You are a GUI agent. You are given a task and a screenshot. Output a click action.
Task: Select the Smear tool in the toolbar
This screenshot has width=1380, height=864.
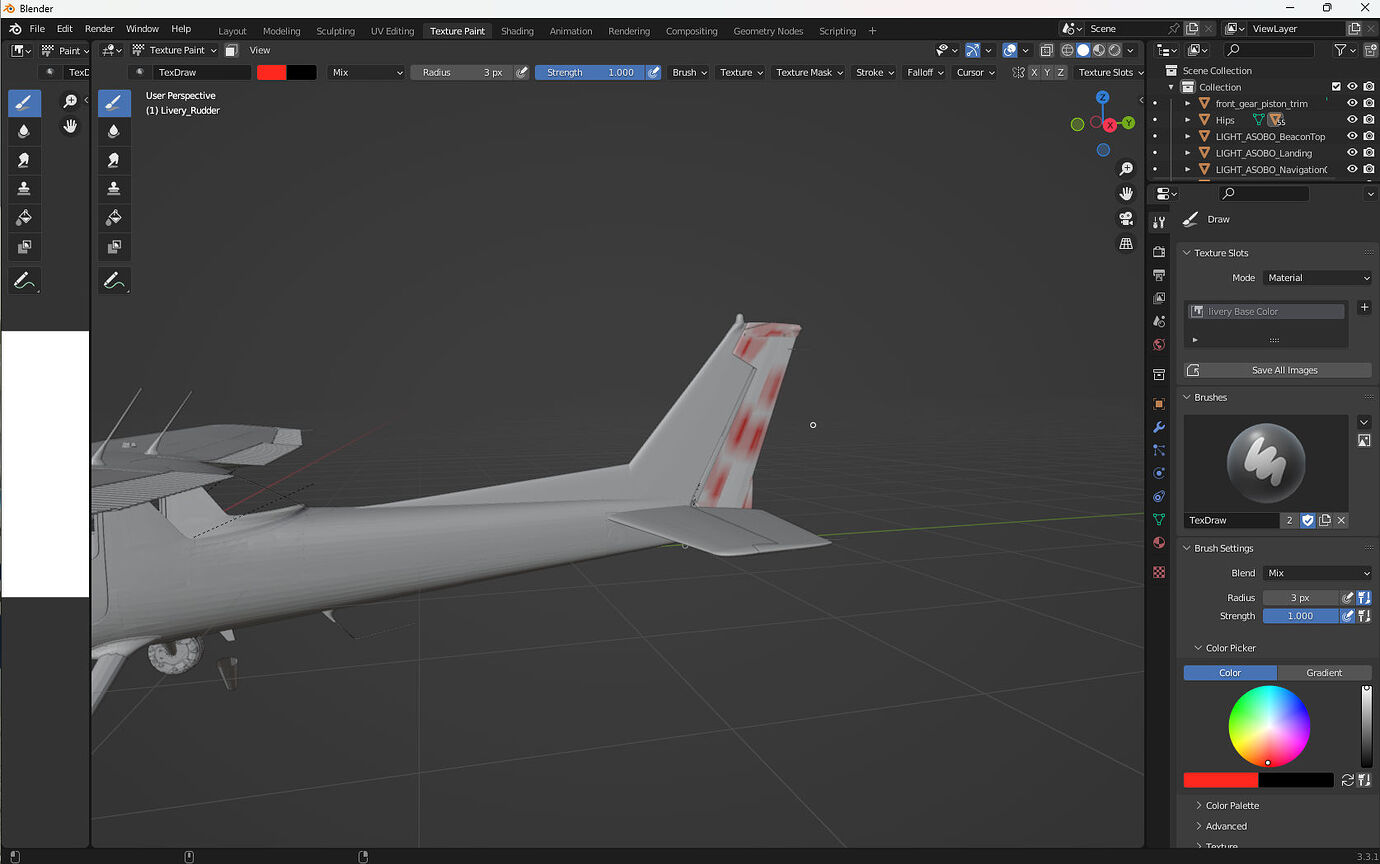(24, 160)
